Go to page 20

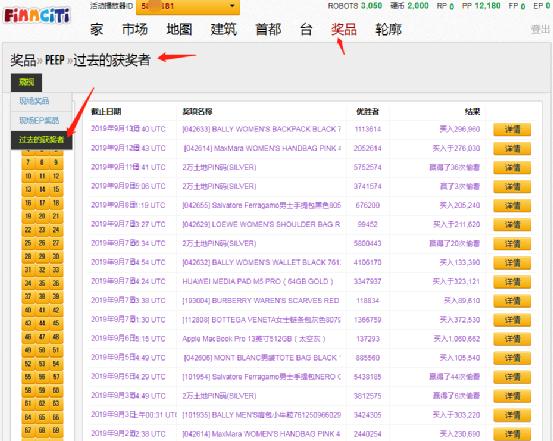pos(42,216)
